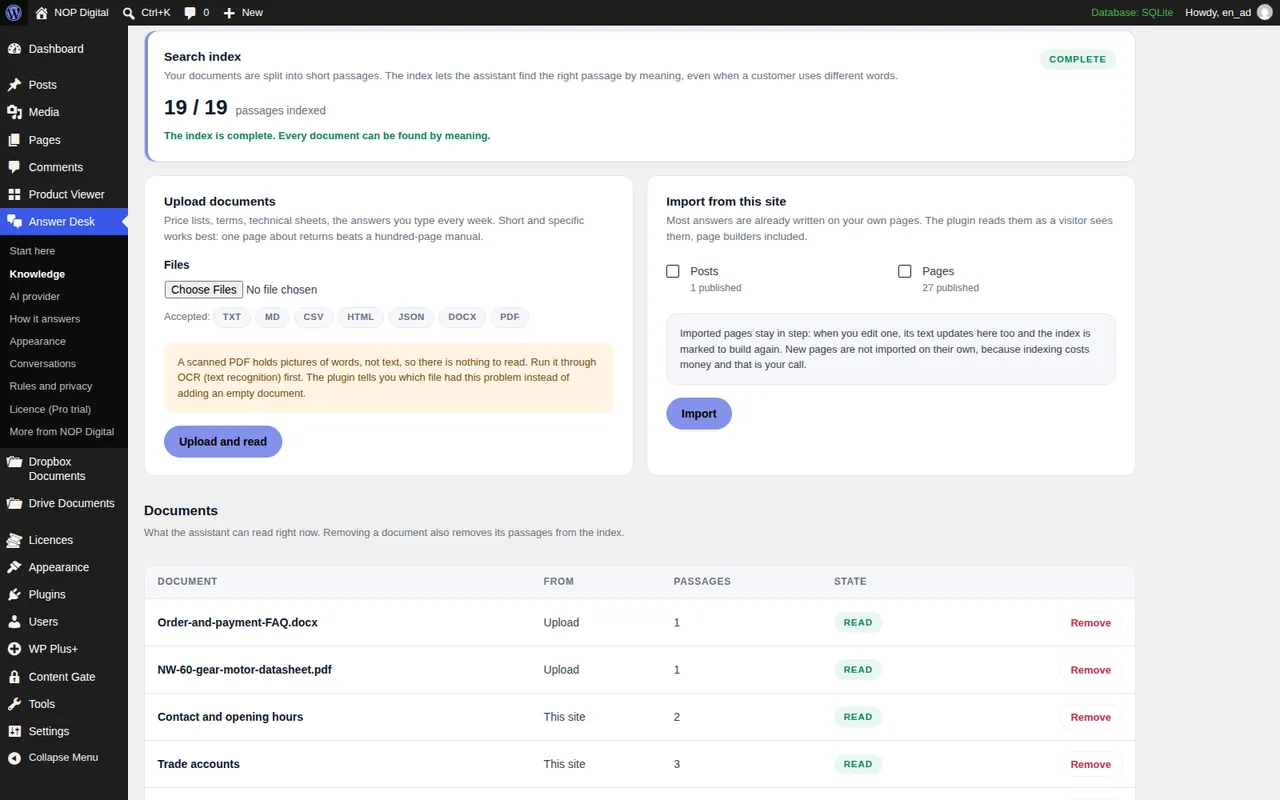The width and height of the screenshot is (1280, 800).
Task: Click the DOCX accepted format chip
Action: click(x=462, y=317)
